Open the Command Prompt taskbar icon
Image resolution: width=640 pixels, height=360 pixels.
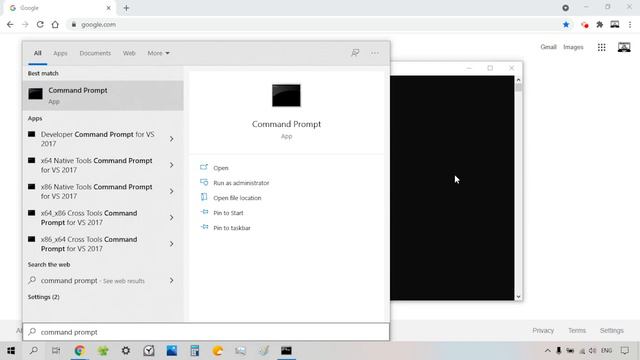pos(286,351)
